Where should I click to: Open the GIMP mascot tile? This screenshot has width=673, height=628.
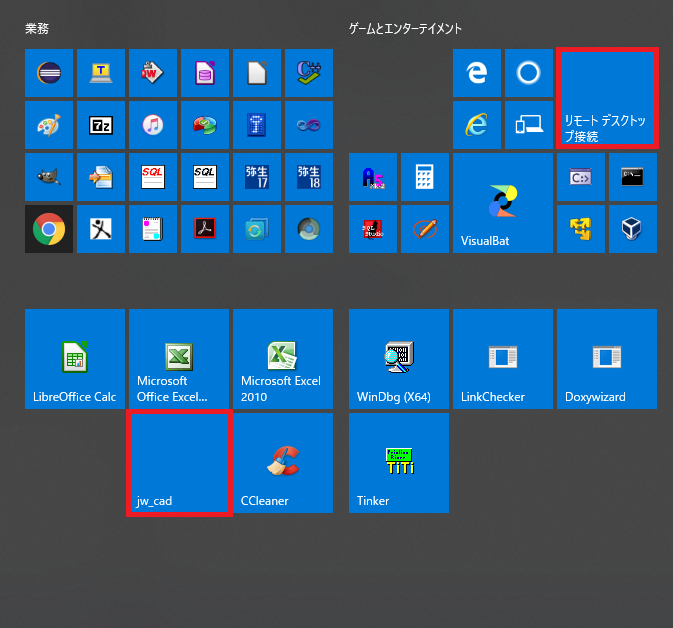(x=49, y=177)
